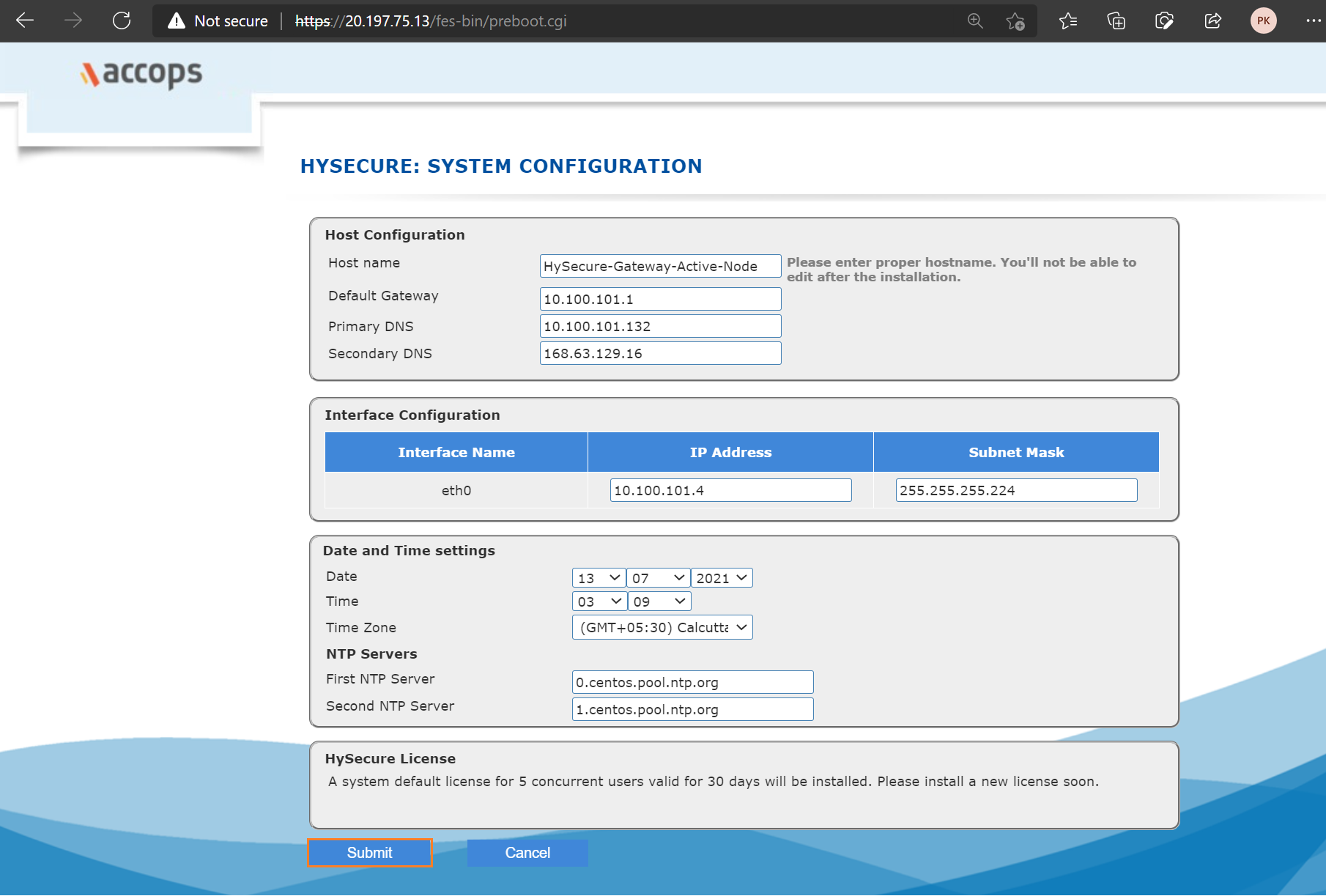1326x896 pixels.
Task: Open the year dropdown showing 2021
Action: (722, 578)
